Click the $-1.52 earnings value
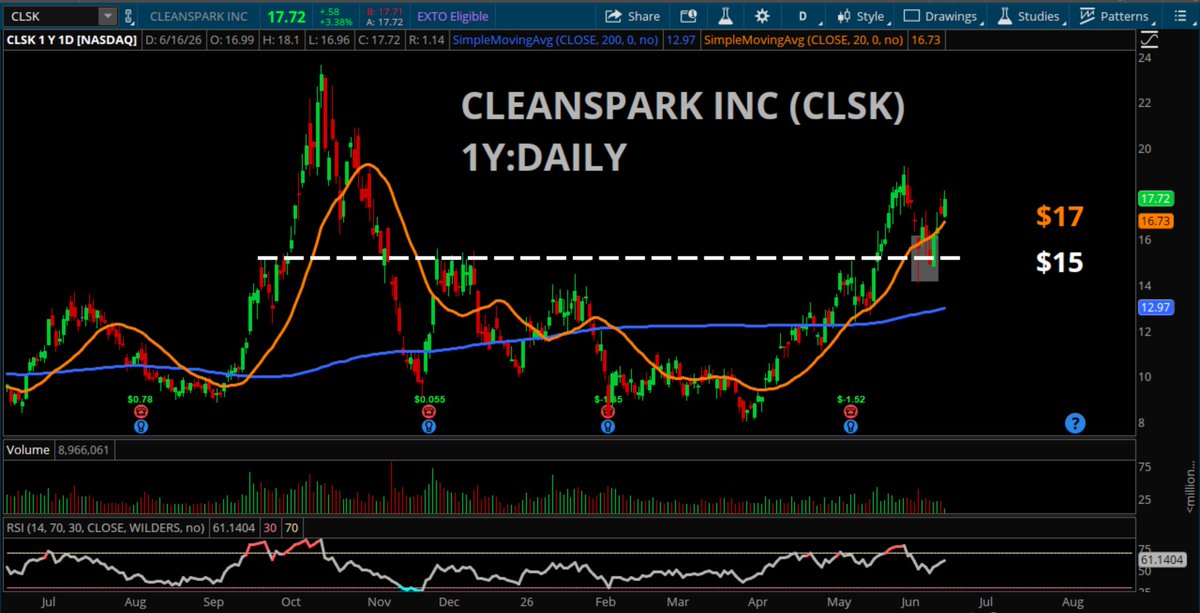This screenshot has width=1200, height=613. pyautogui.click(x=850, y=399)
